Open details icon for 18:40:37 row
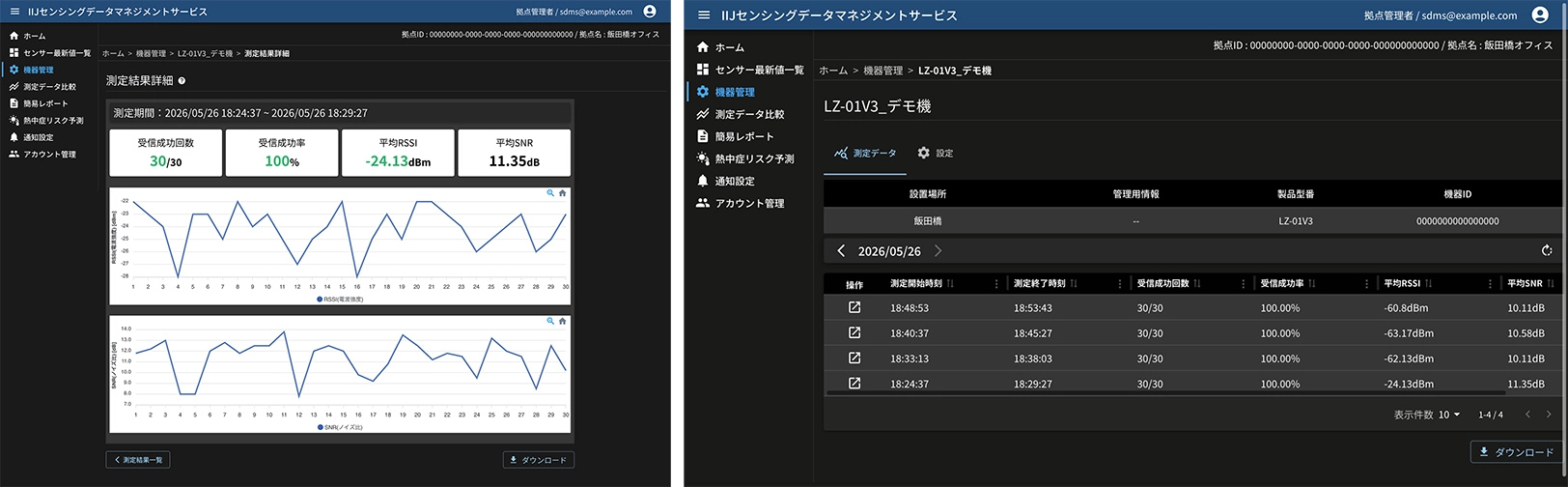Image resolution: width=1568 pixels, height=487 pixels. coord(854,332)
